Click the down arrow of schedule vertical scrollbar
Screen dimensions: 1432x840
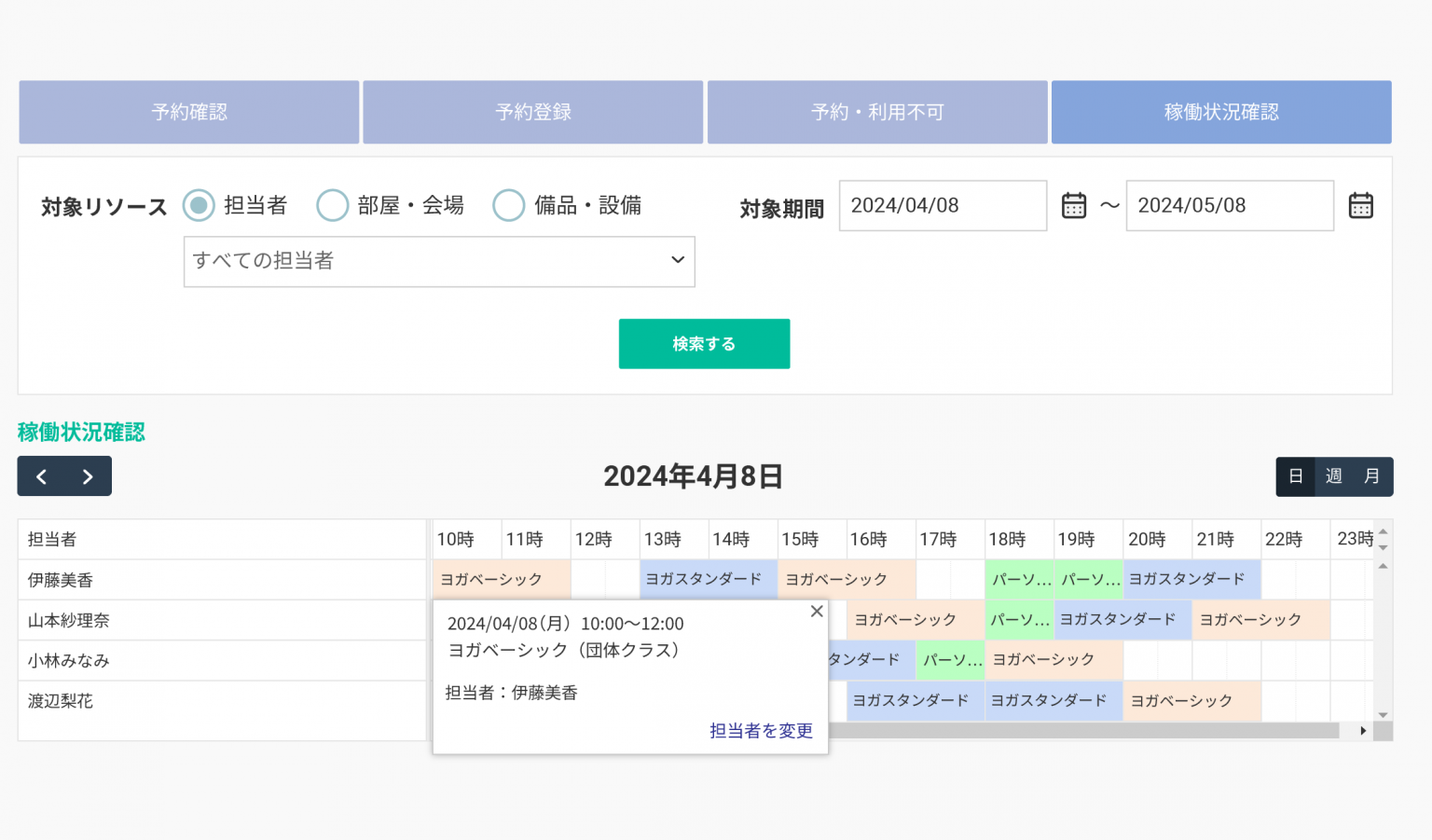tap(1383, 715)
